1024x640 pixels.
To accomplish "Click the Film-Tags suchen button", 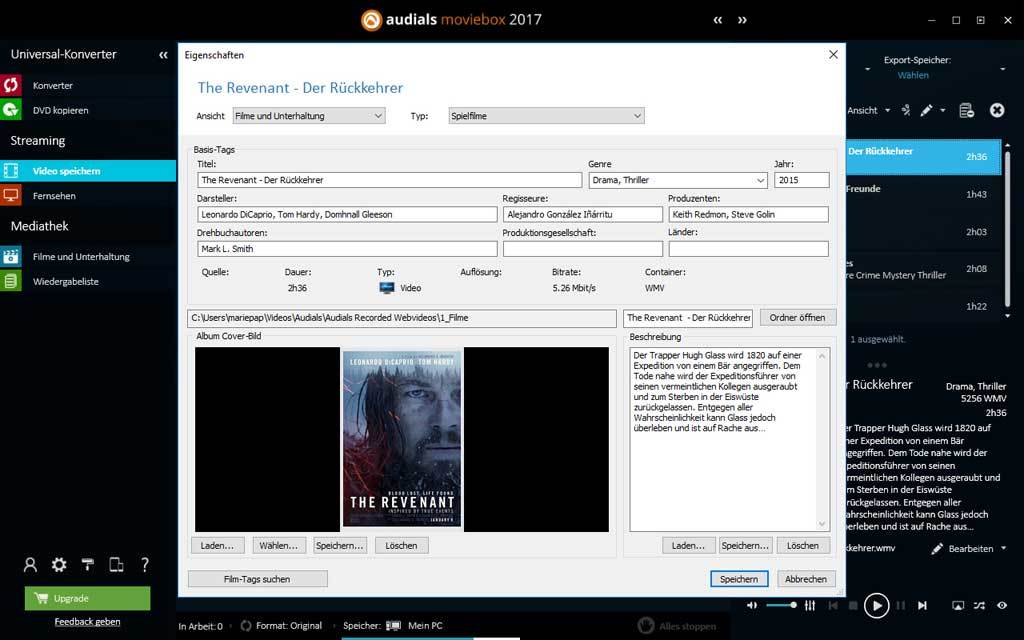I will [257, 579].
